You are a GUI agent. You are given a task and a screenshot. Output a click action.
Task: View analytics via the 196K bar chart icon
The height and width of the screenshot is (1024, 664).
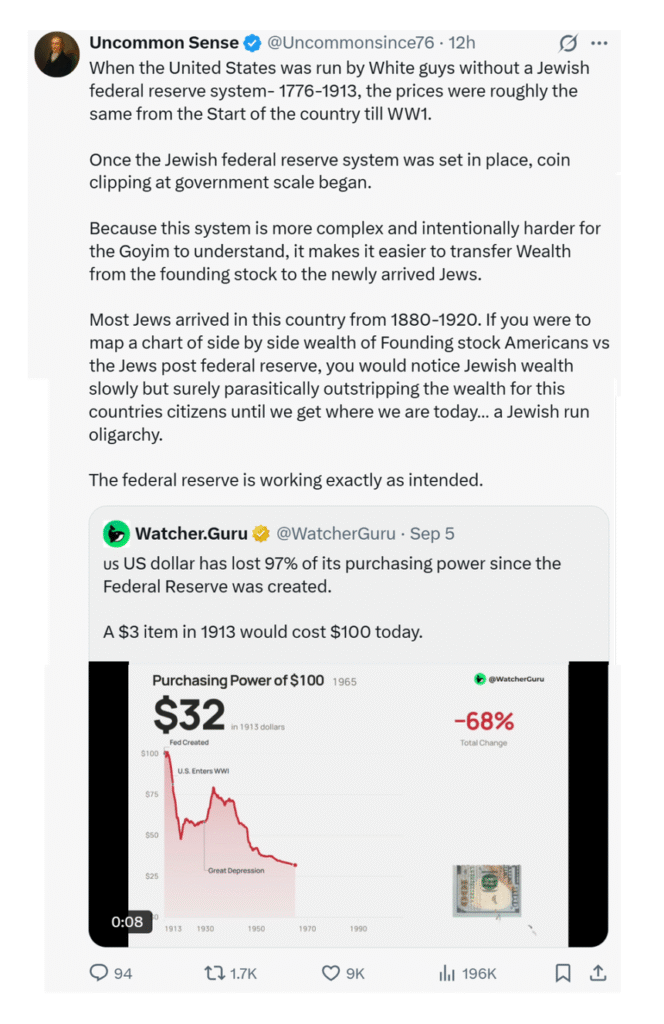447,973
